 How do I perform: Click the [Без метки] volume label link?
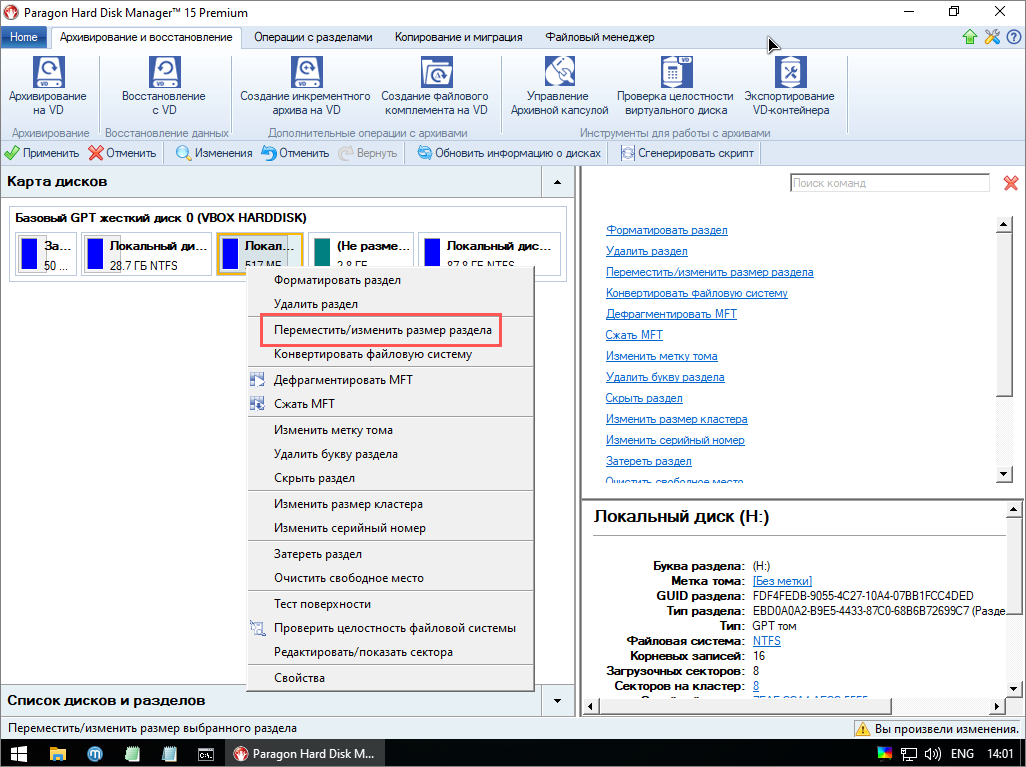coord(782,581)
